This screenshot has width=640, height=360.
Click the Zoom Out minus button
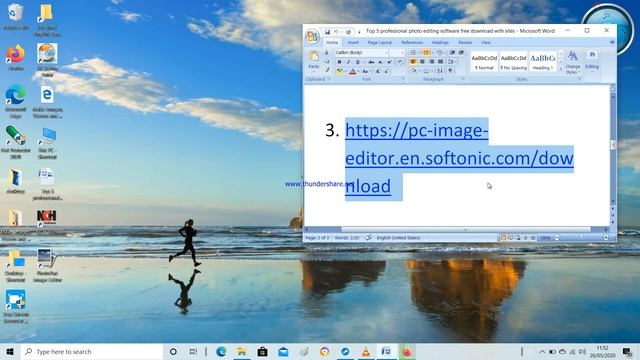click(x=557, y=238)
